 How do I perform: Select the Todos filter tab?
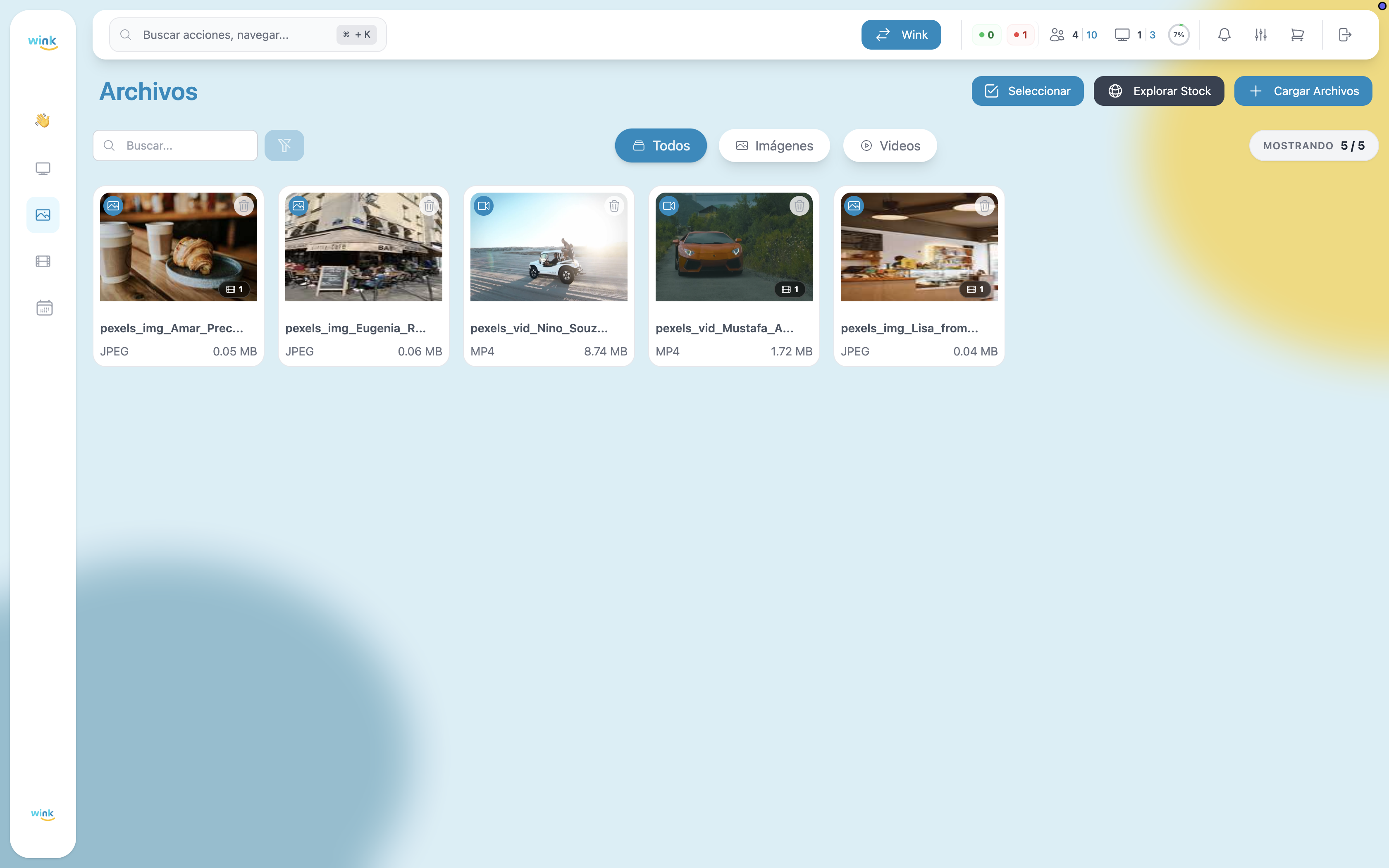point(661,145)
